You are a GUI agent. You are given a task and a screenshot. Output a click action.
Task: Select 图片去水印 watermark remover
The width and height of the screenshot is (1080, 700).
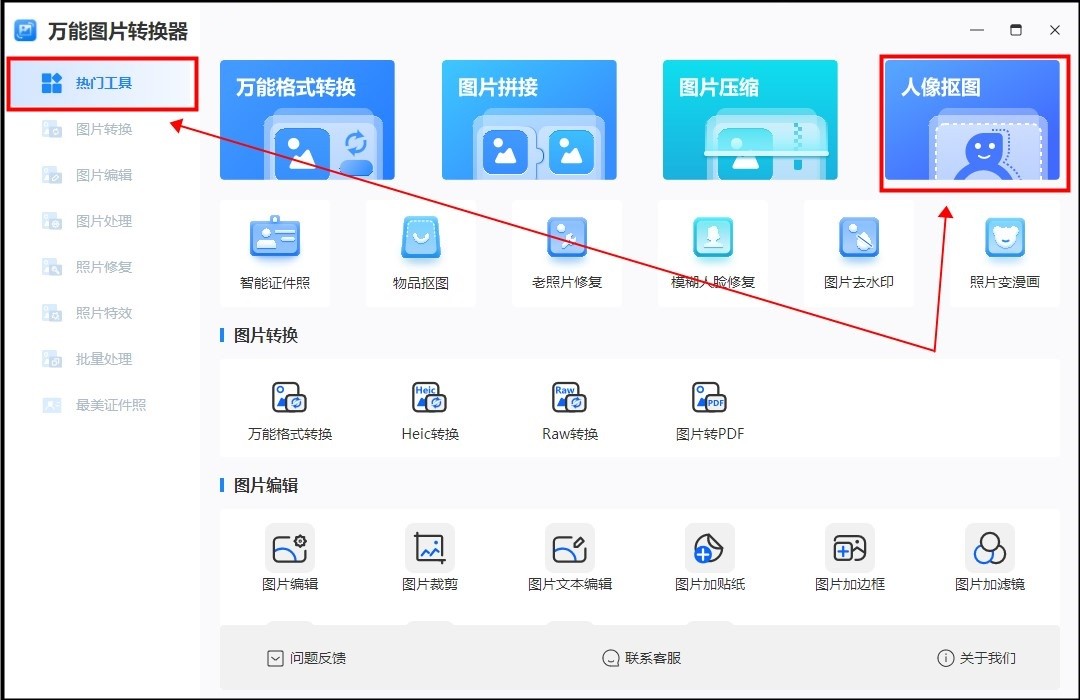858,250
